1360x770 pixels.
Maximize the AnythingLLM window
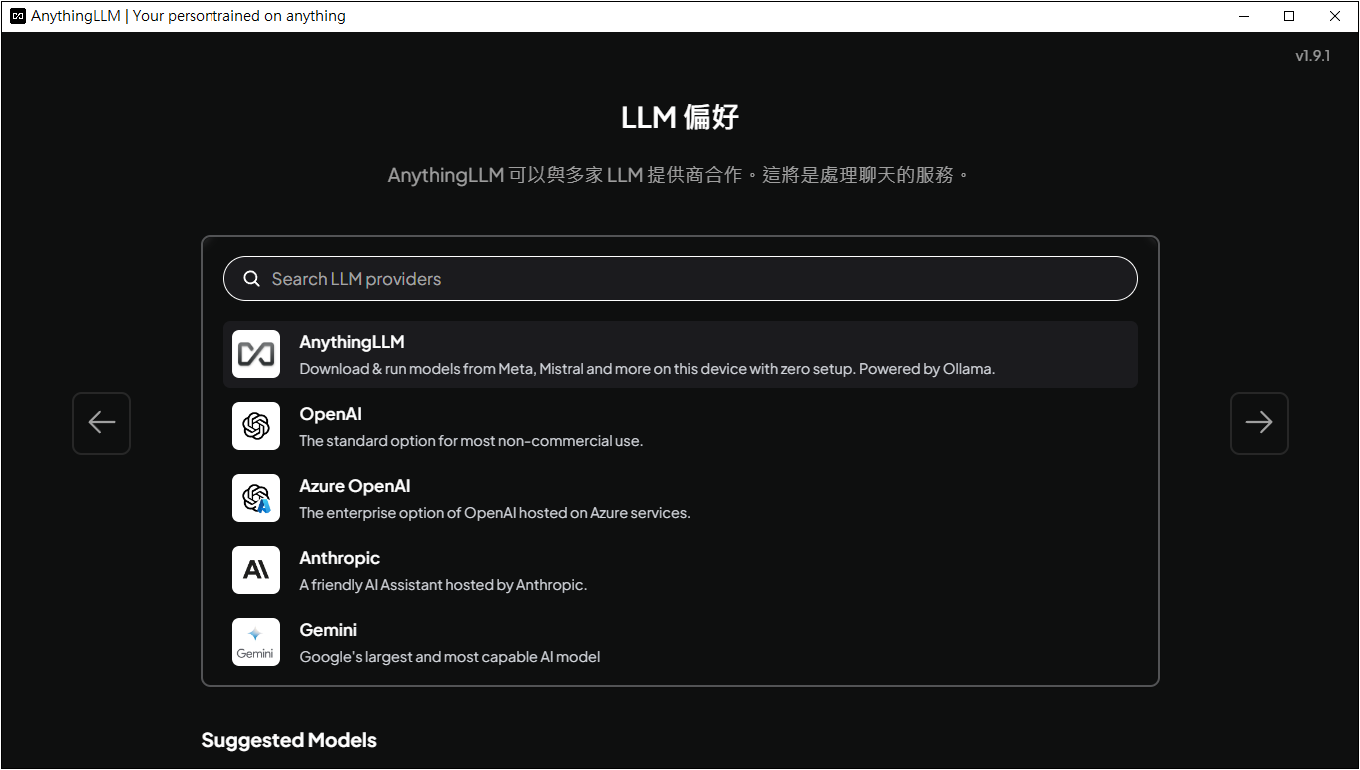point(1289,16)
